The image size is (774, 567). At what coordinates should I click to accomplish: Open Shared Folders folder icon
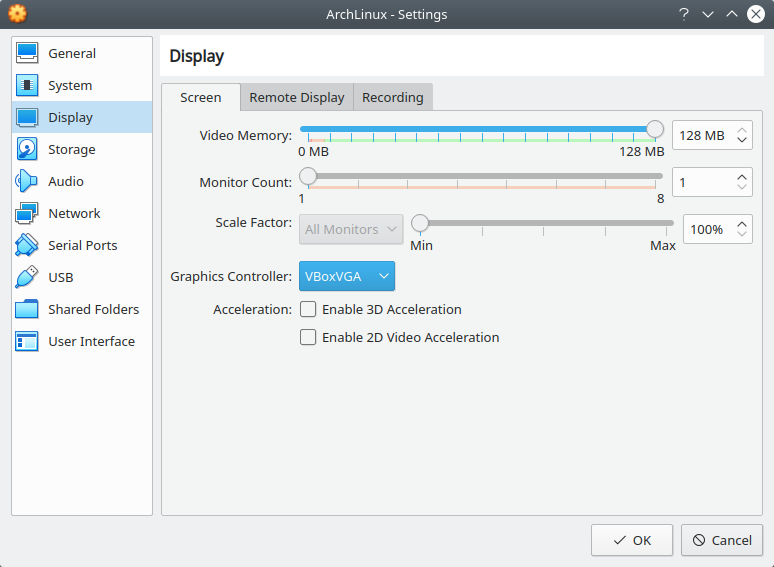(27, 309)
